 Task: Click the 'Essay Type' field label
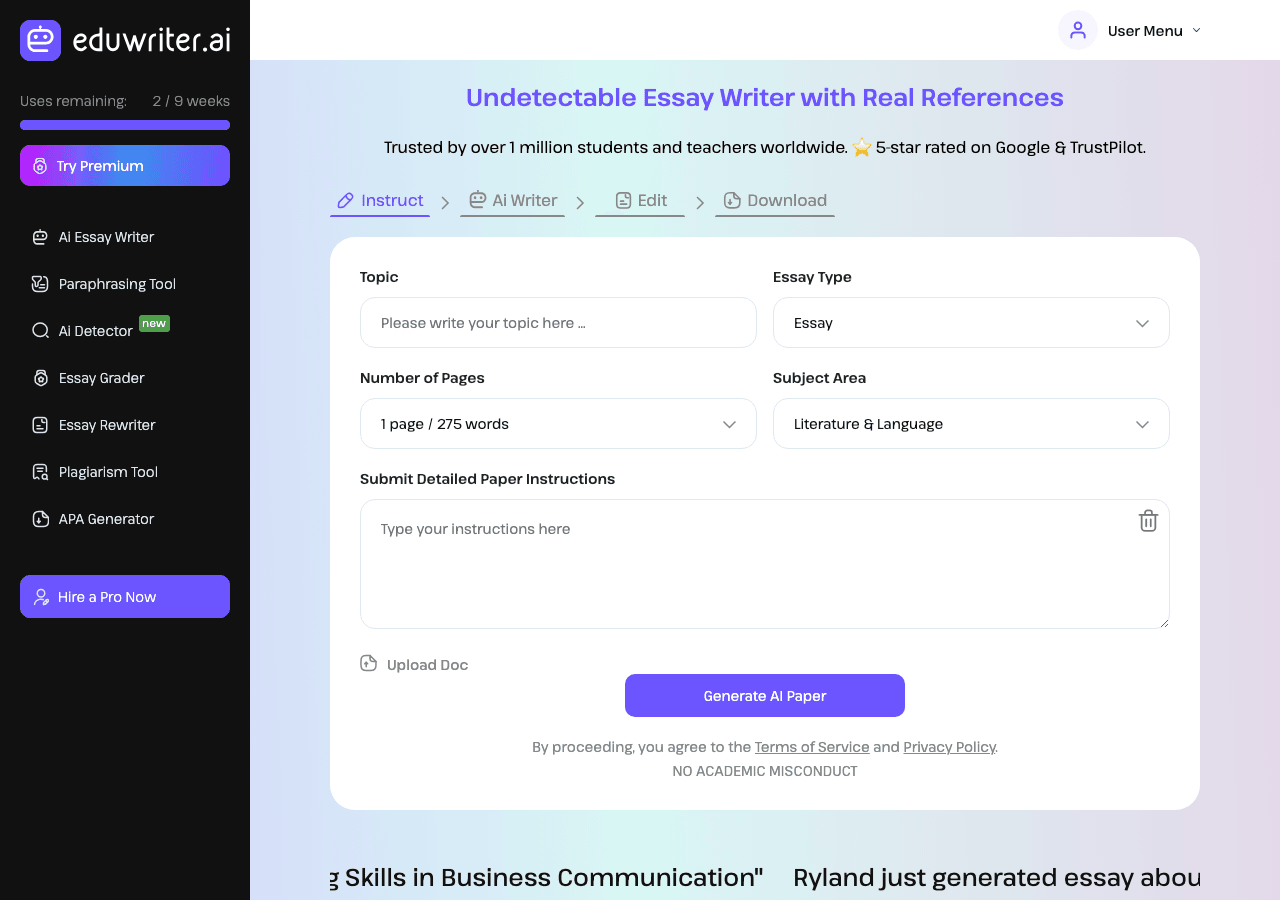[x=812, y=277]
